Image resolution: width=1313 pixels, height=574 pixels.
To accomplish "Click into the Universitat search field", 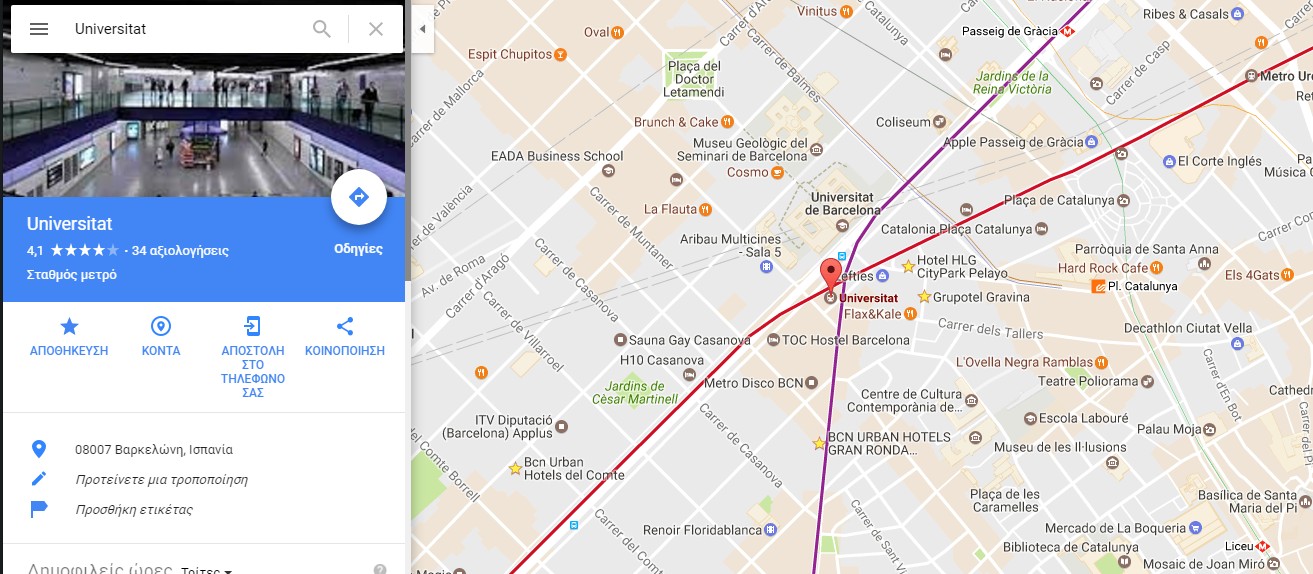I will (x=185, y=29).
